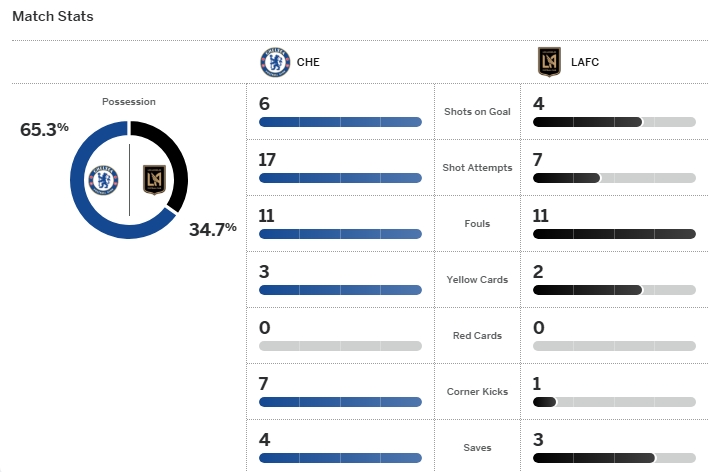
Task: Click the LAFC logo inside possession donut
Action: tap(154, 180)
